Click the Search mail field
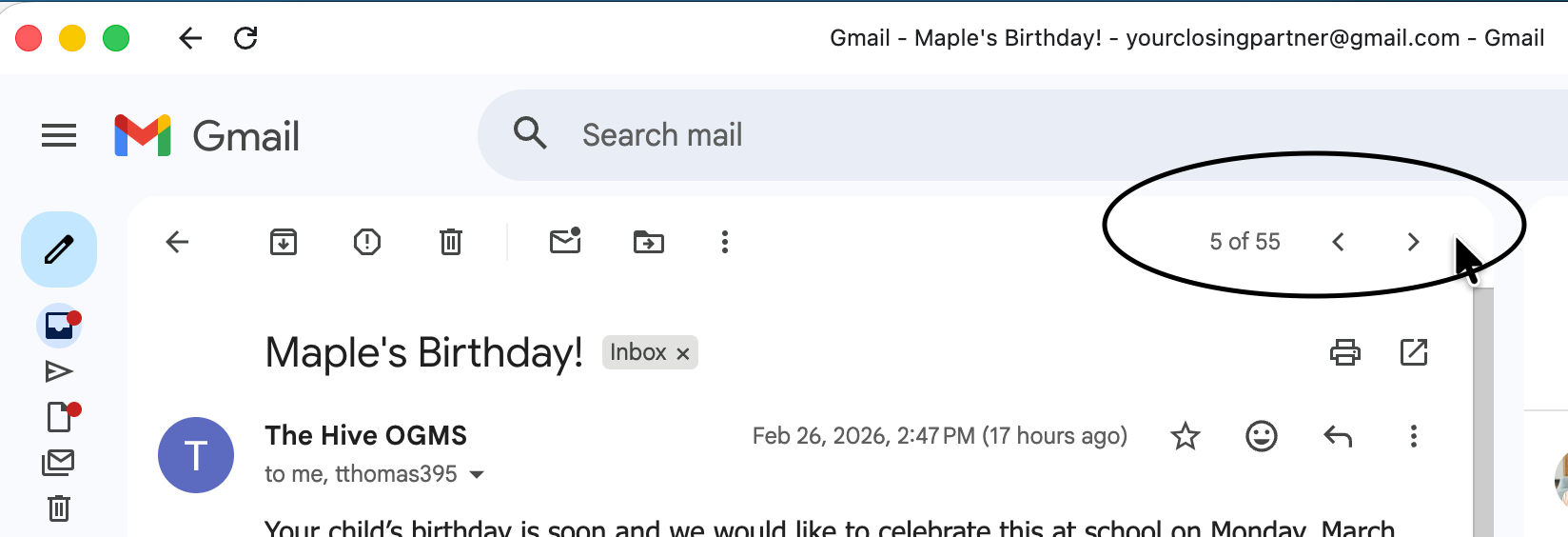The width and height of the screenshot is (1568, 537). 1023,135
